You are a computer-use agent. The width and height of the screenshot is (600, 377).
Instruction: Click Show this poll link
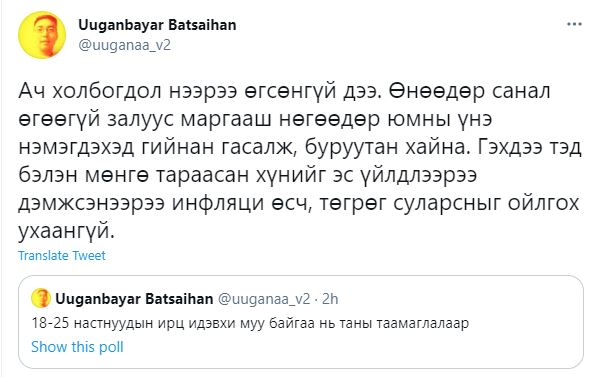tap(77, 347)
